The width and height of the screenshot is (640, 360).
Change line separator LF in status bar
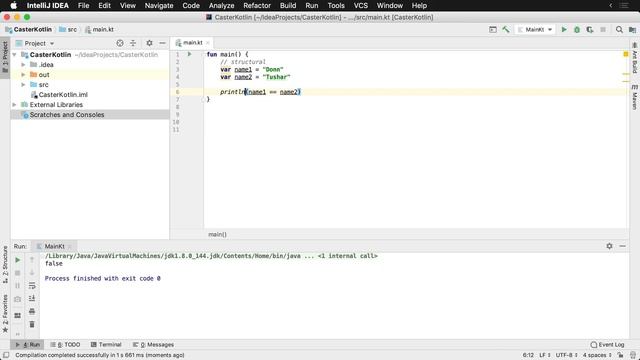[x=545, y=355]
